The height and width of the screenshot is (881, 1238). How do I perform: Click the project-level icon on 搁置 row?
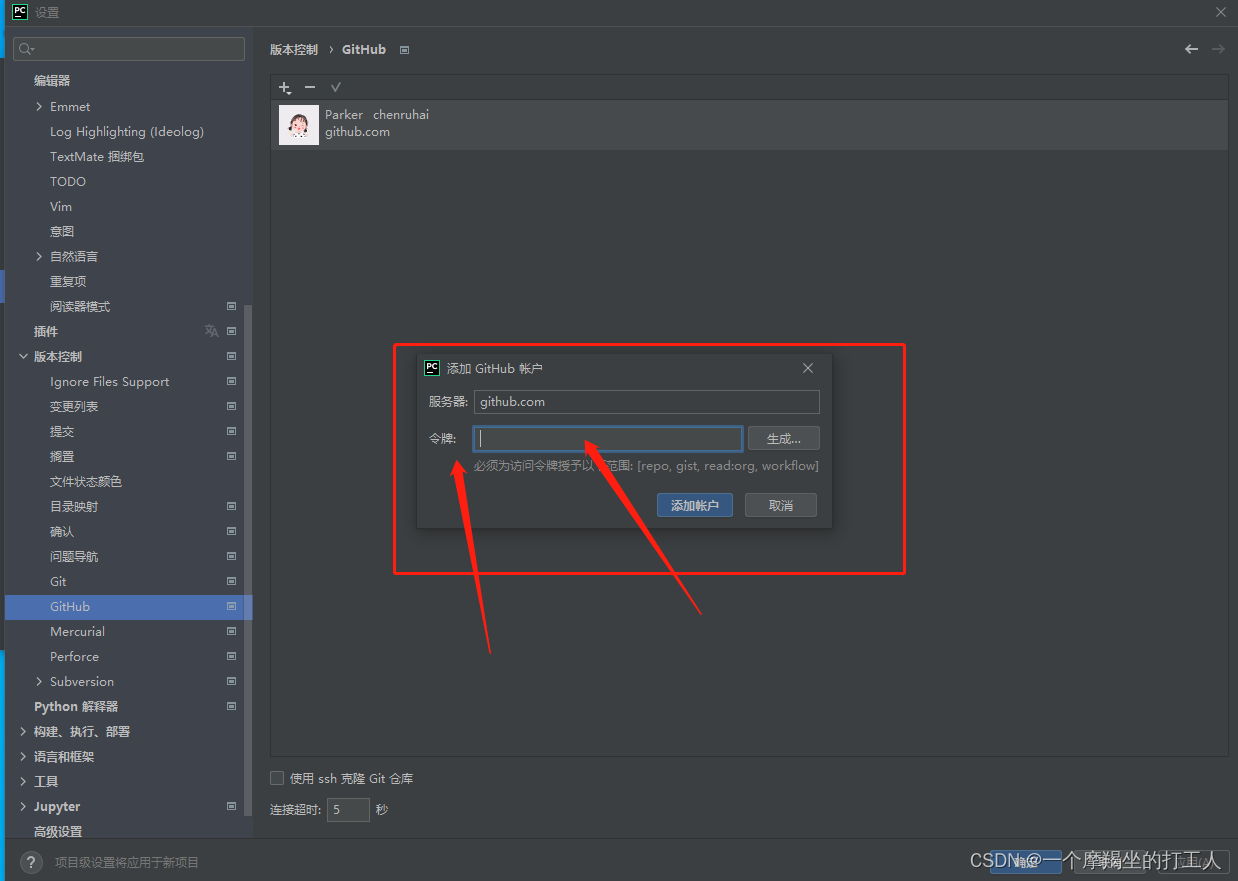coord(231,456)
